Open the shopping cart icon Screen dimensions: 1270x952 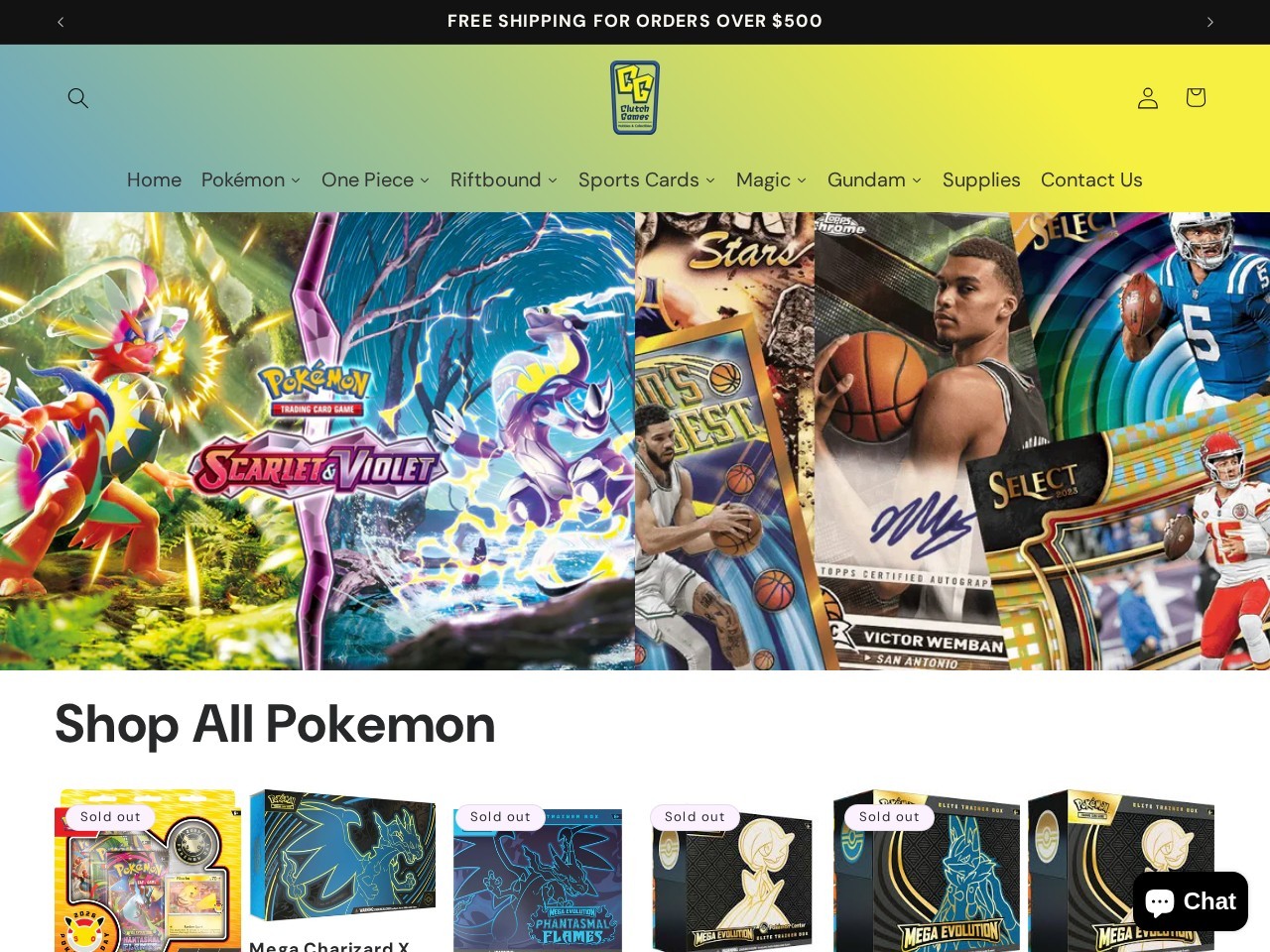[1196, 97]
